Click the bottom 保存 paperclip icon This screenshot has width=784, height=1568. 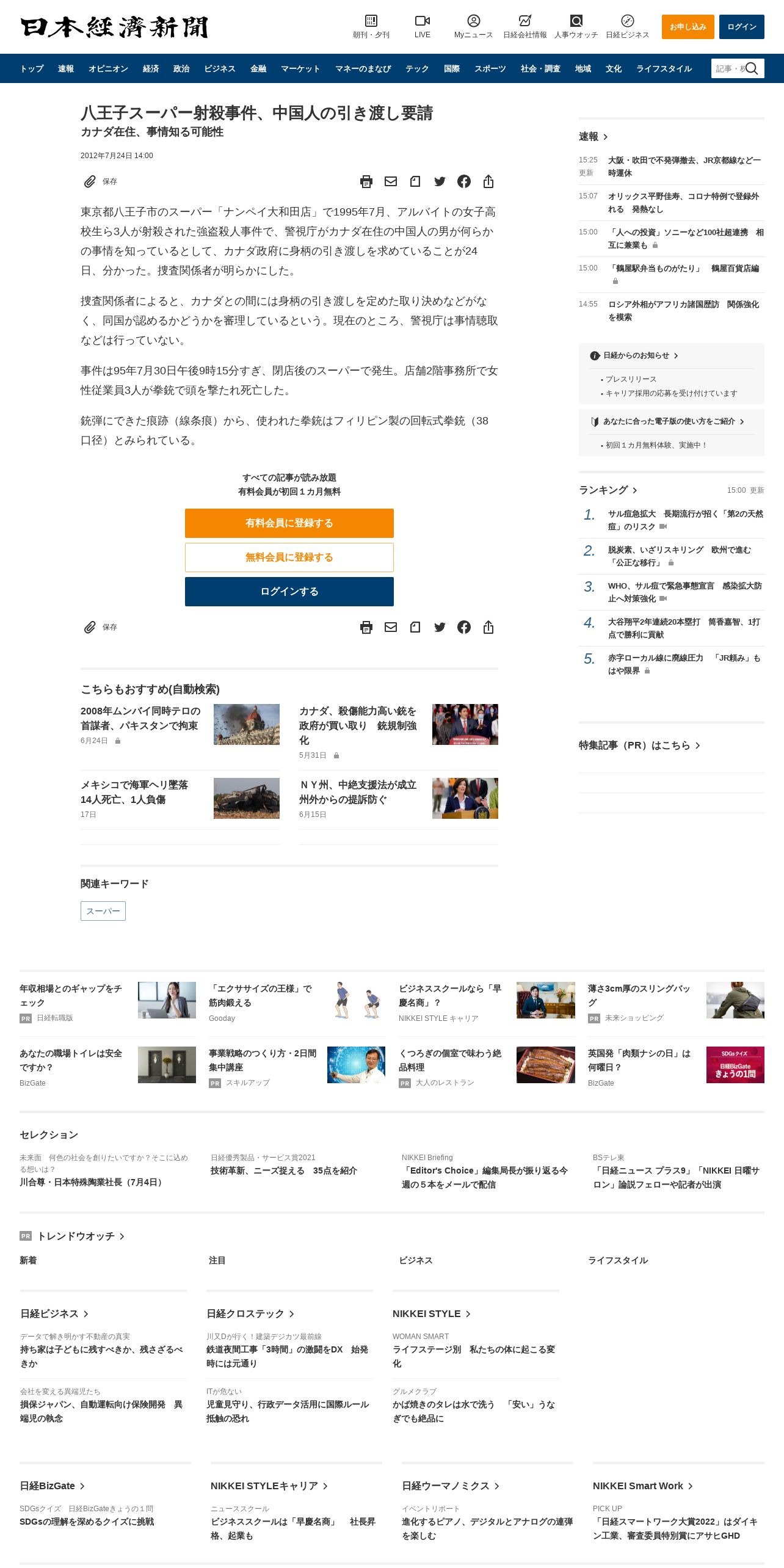[90, 627]
